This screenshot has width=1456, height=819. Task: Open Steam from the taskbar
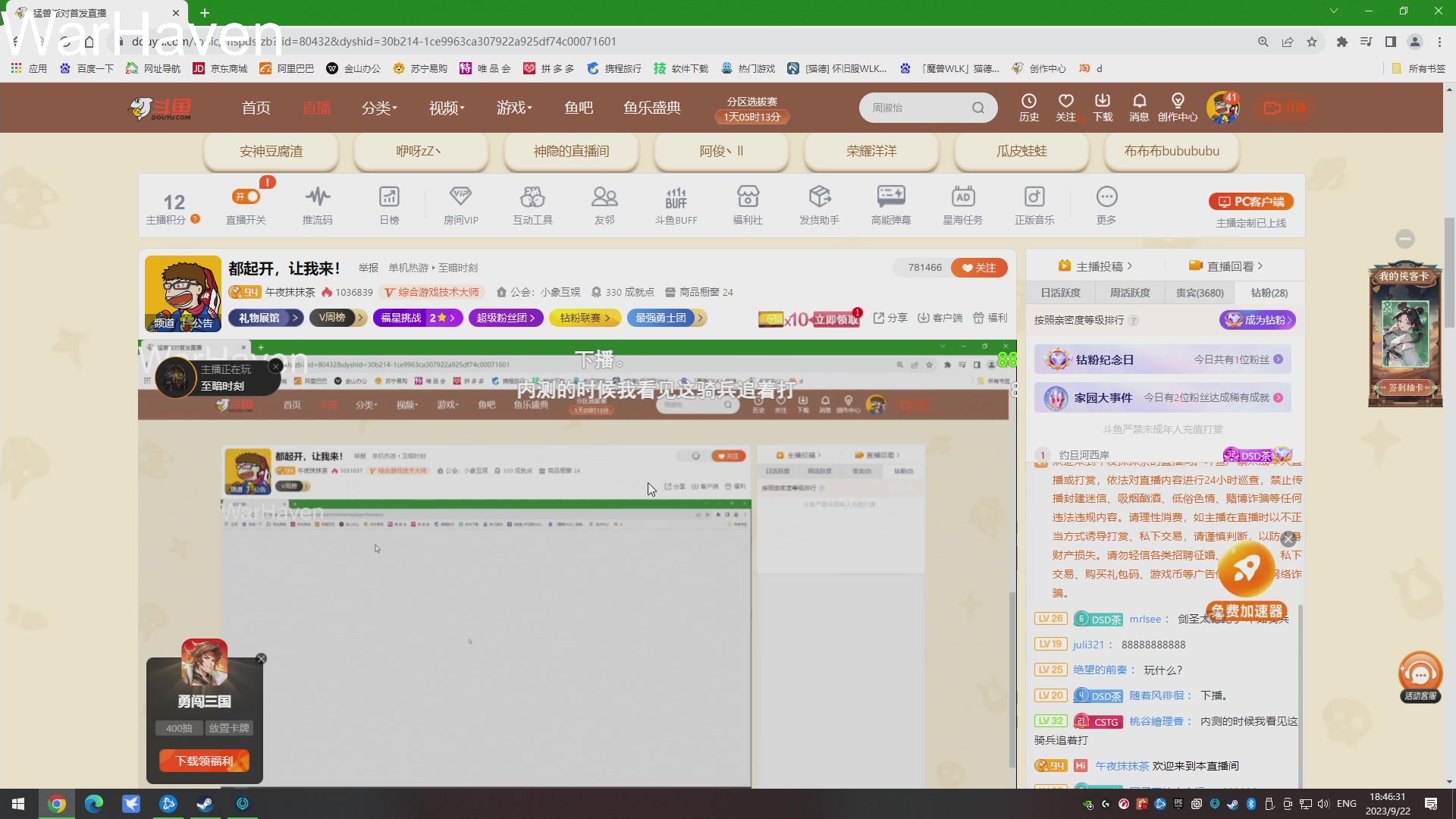click(x=205, y=804)
